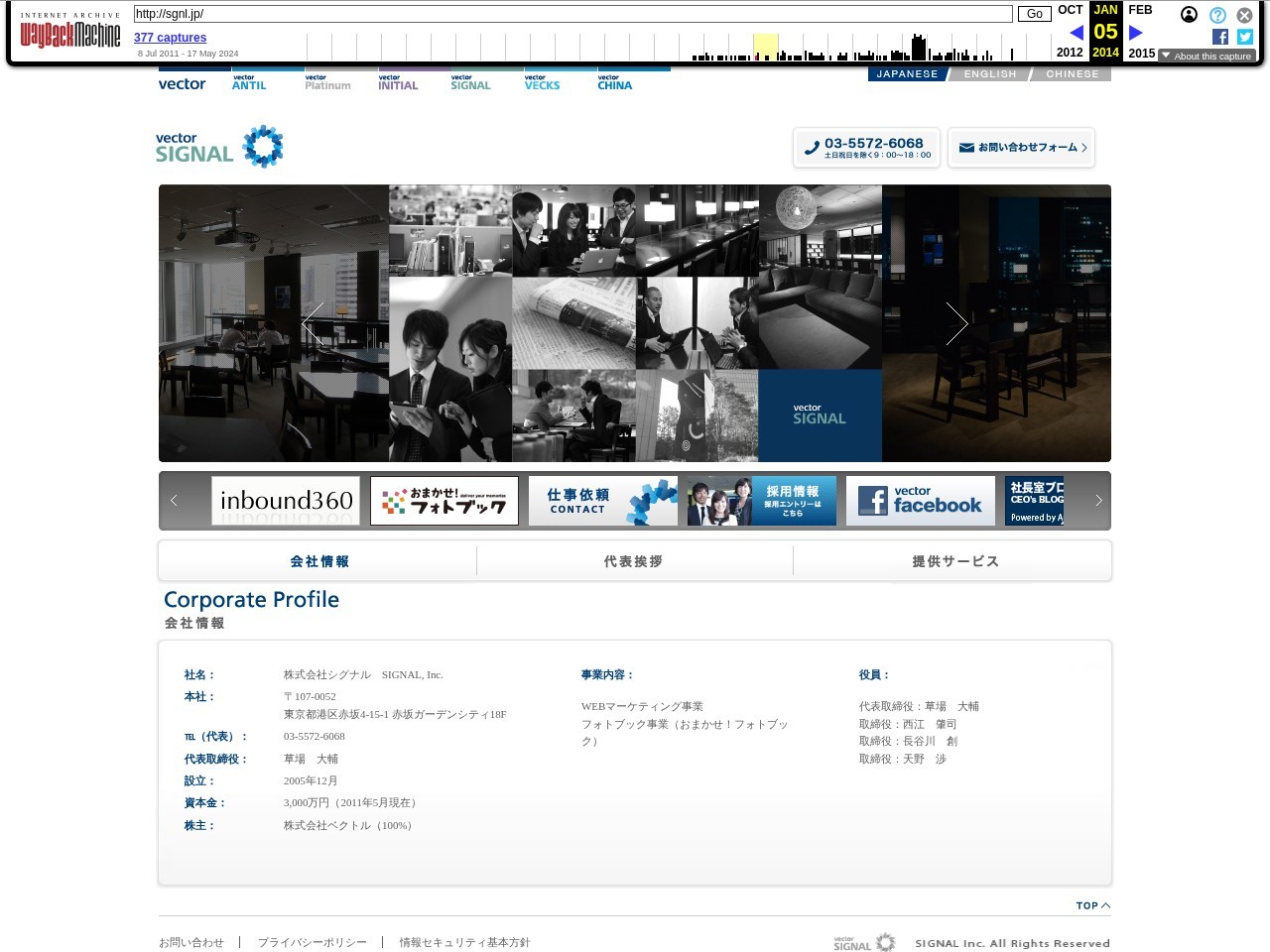Select ENGLISH language option
This screenshot has height=952, width=1270.
pos(989,74)
